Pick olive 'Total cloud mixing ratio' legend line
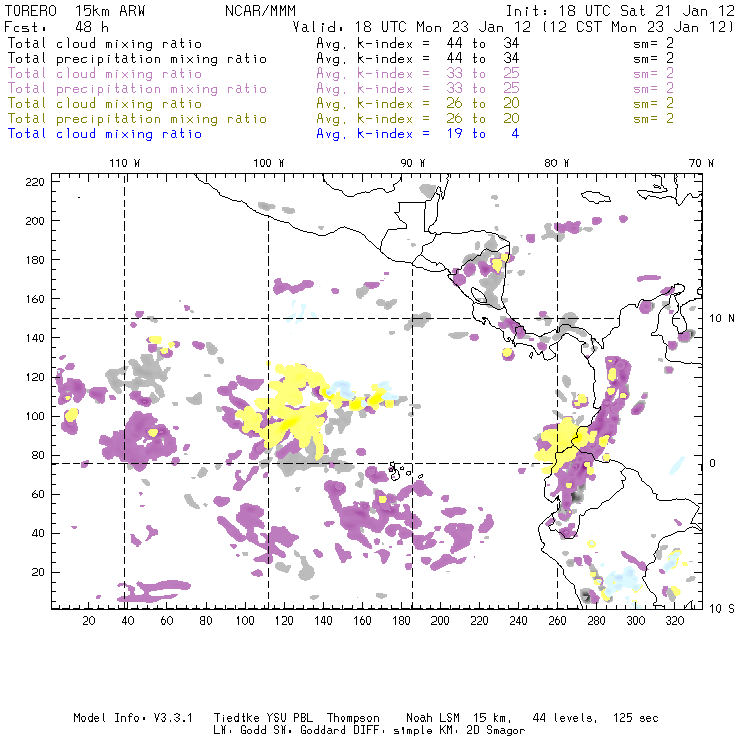 coord(105,103)
